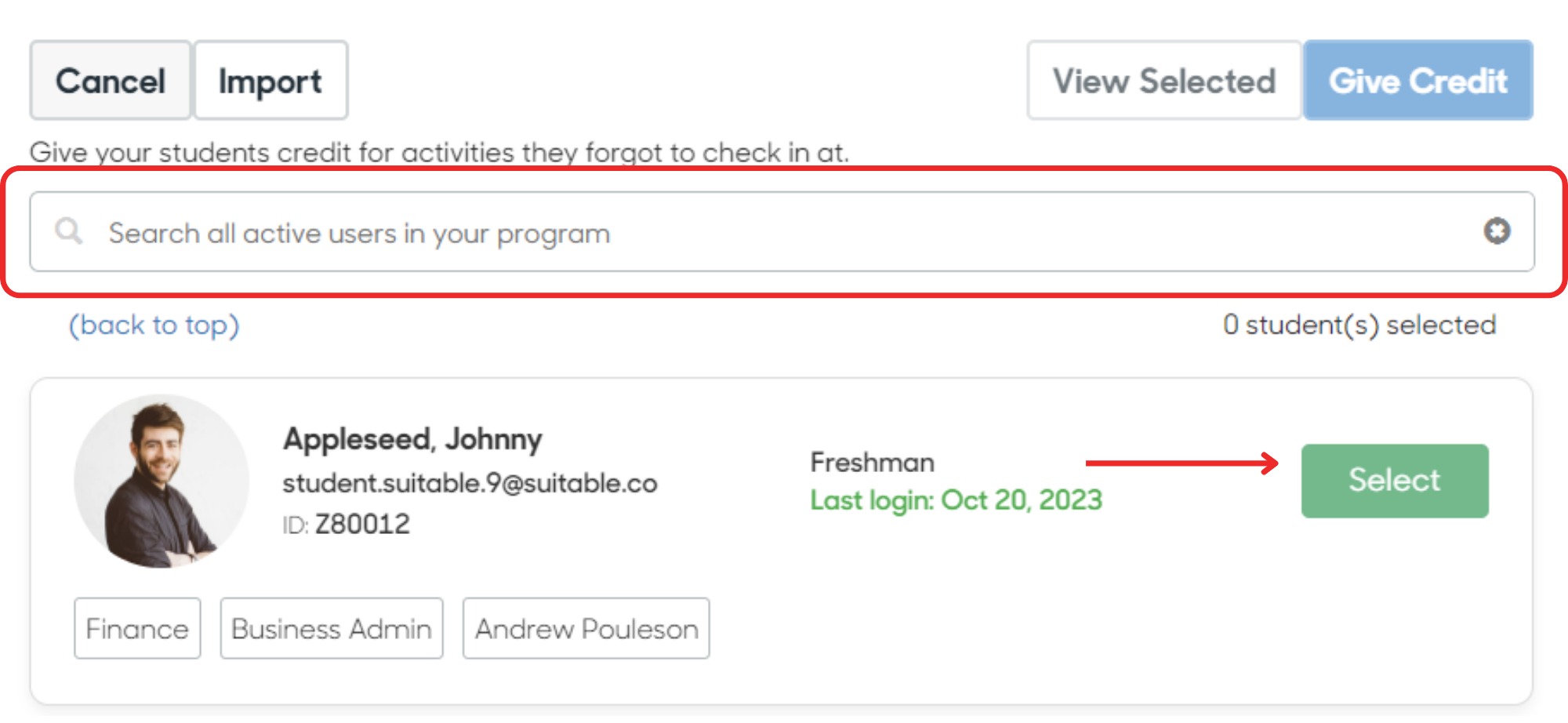Click the Freshman class label
Viewport: 1568px width, 723px height.
[872, 463]
